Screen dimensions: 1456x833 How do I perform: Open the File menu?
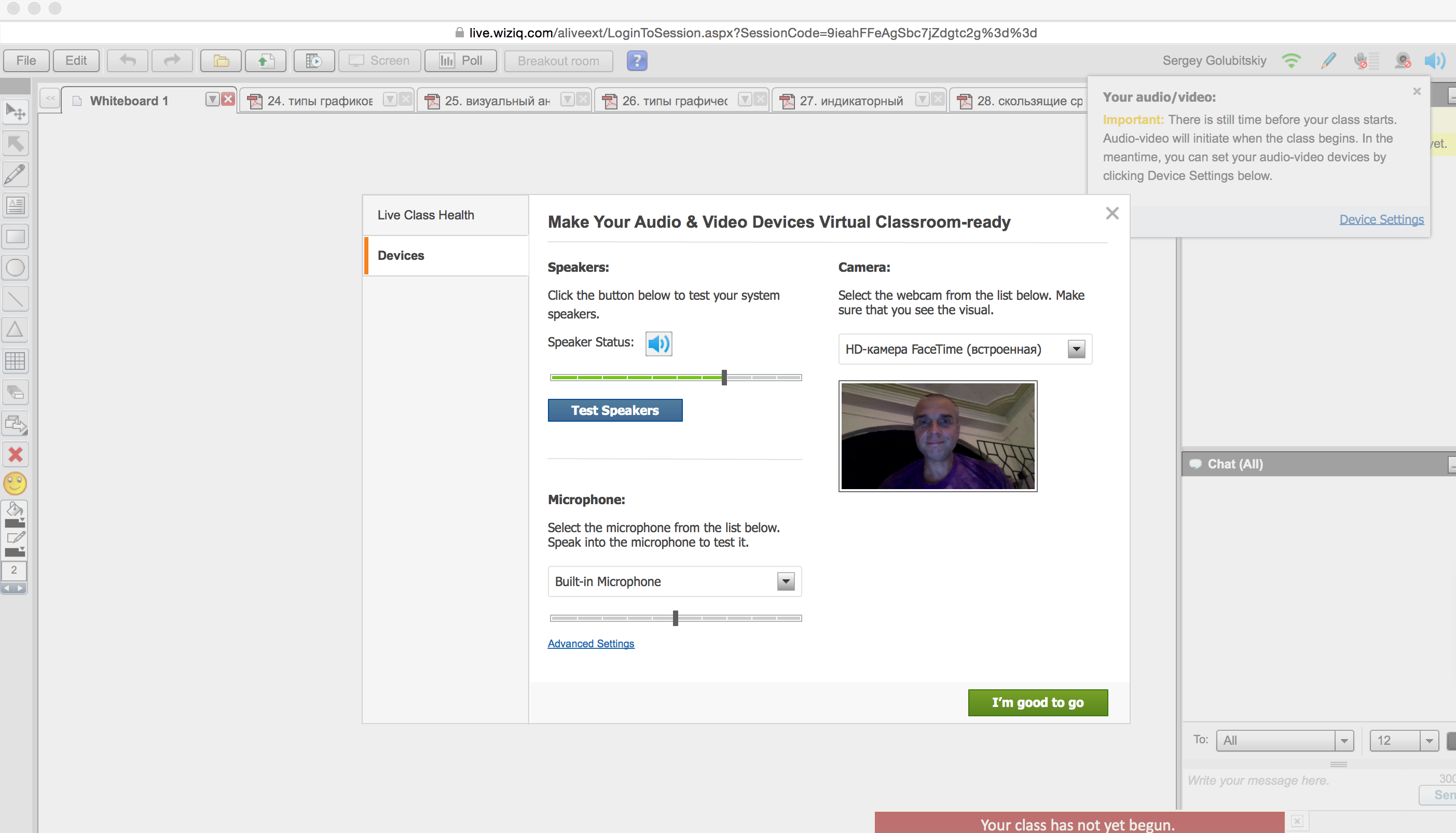tap(26, 61)
